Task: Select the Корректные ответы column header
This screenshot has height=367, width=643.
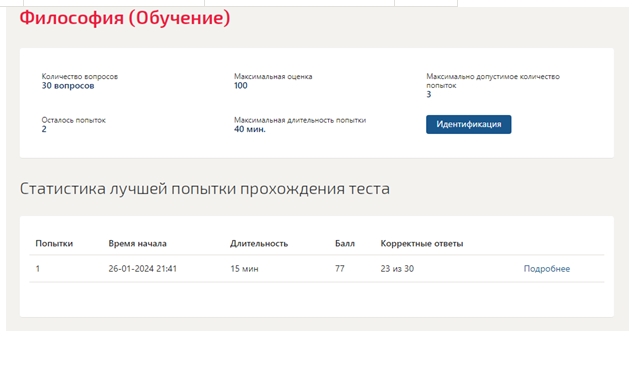Action: click(422, 243)
